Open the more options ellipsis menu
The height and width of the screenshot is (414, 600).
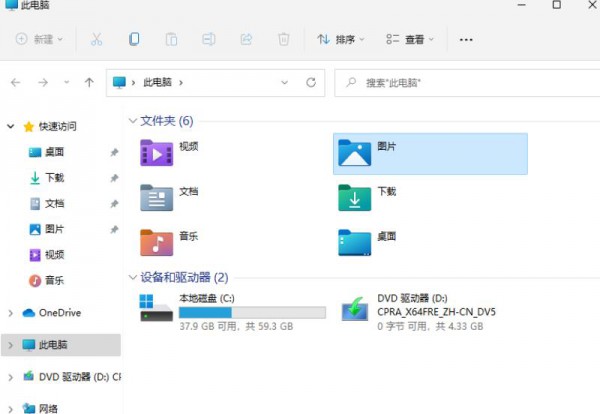[465, 40]
